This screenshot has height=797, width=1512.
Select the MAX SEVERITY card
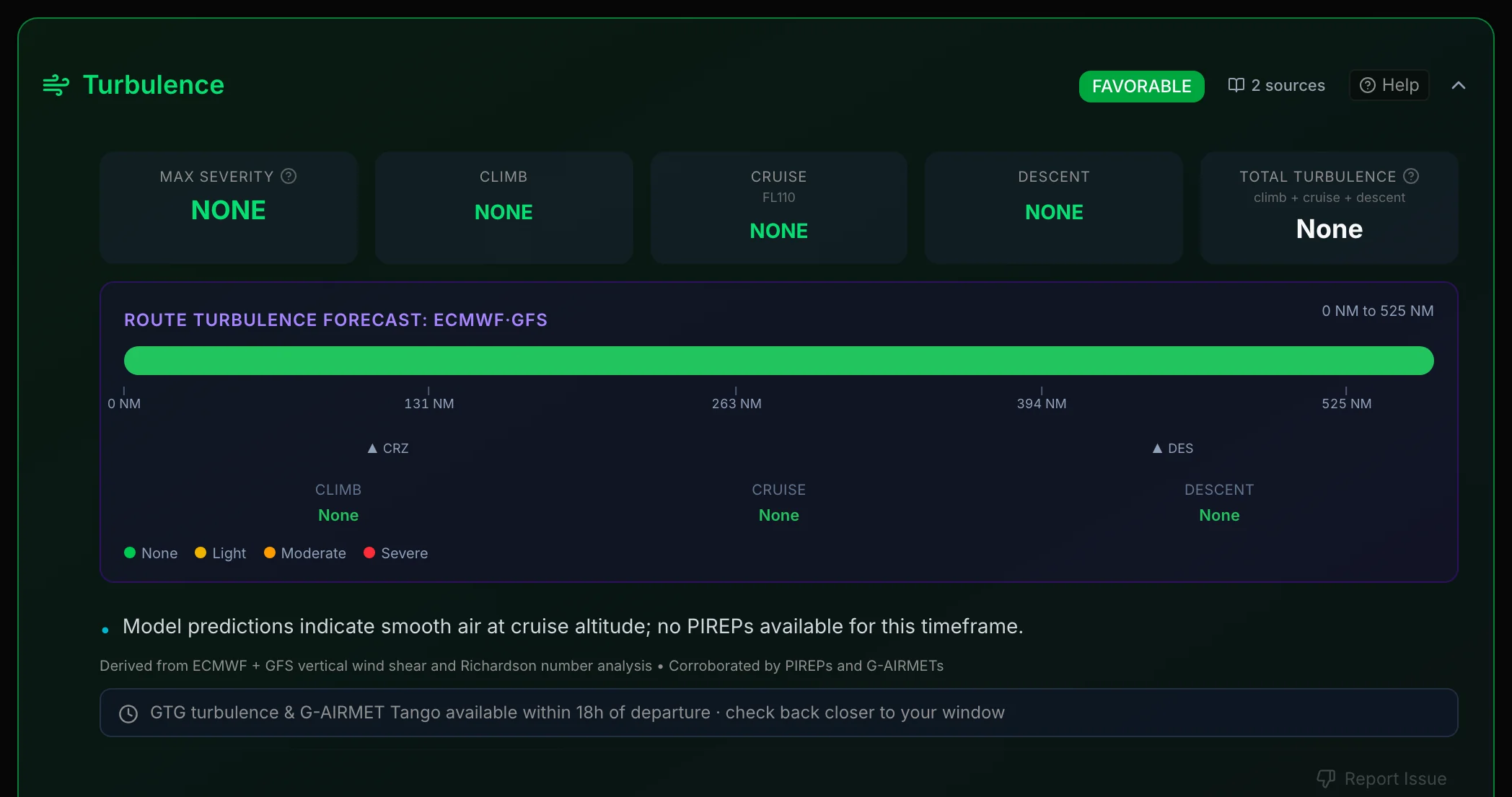pyautogui.click(x=229, y=207)
